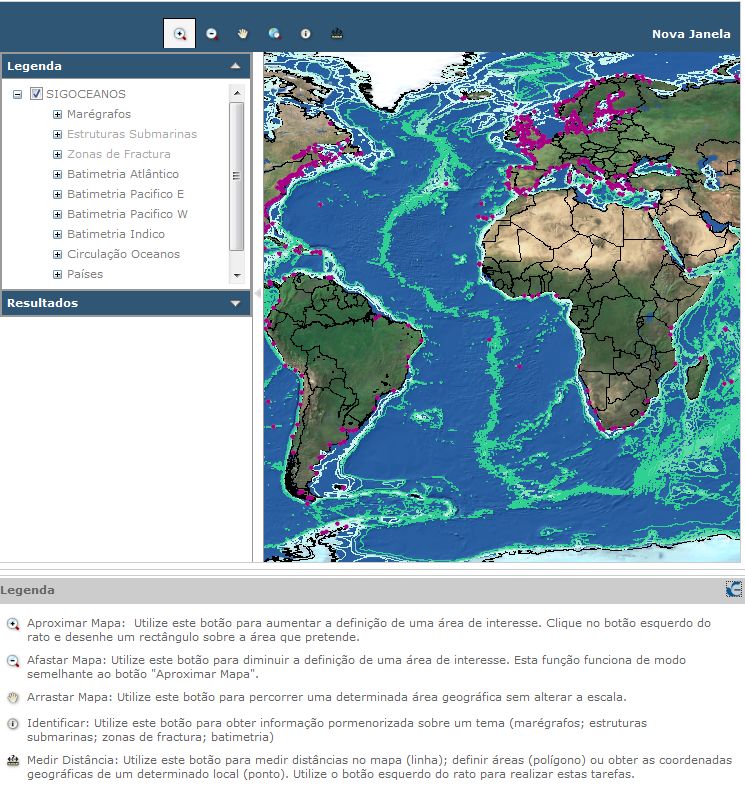Viewport: 745px width, 788px height.
Task: Select the Batimetria Atlântico layer label
Action: (x=123, y=174)
